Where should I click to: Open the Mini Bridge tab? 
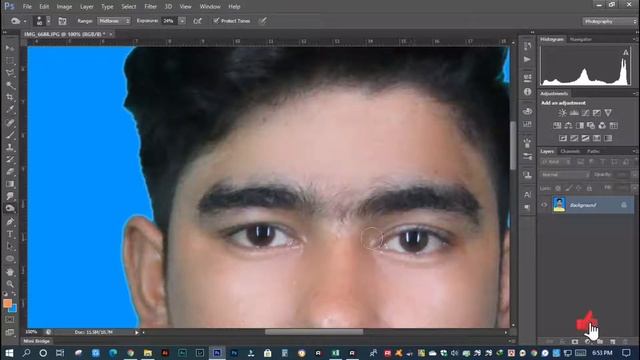(36, 341)
